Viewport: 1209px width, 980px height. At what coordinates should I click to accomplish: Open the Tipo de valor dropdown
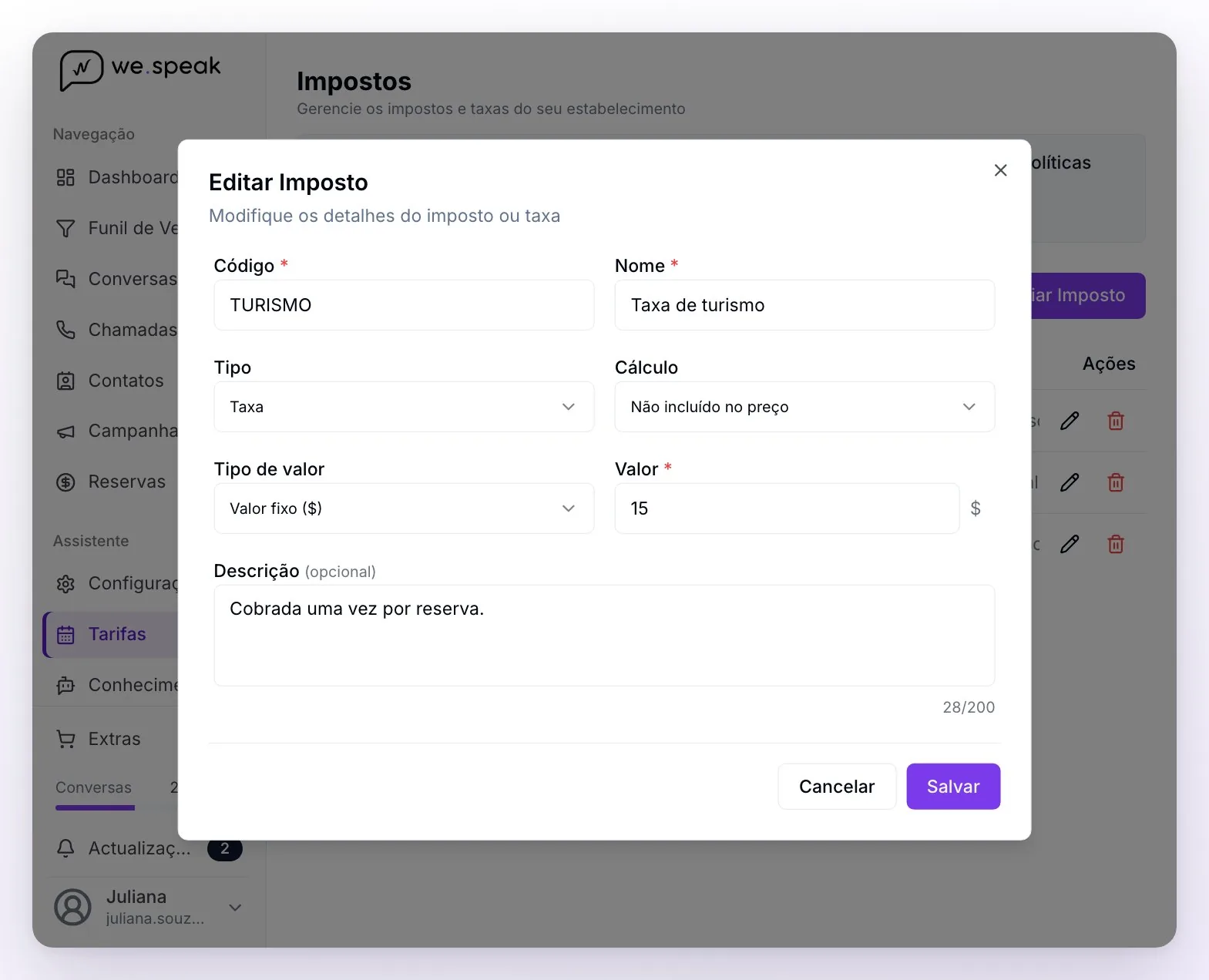coord(404,508)
